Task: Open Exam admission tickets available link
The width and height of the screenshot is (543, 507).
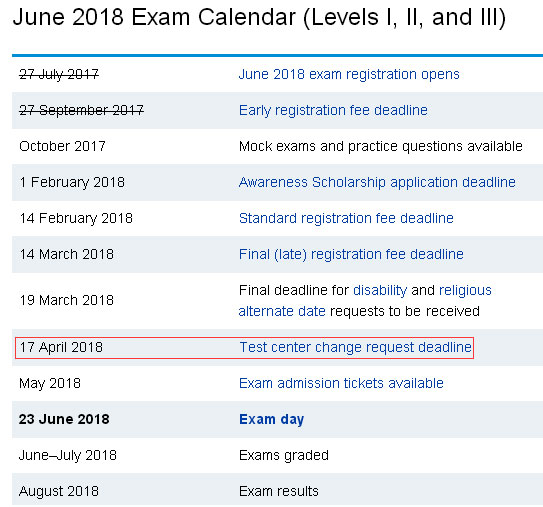Action: coord(341,383)
